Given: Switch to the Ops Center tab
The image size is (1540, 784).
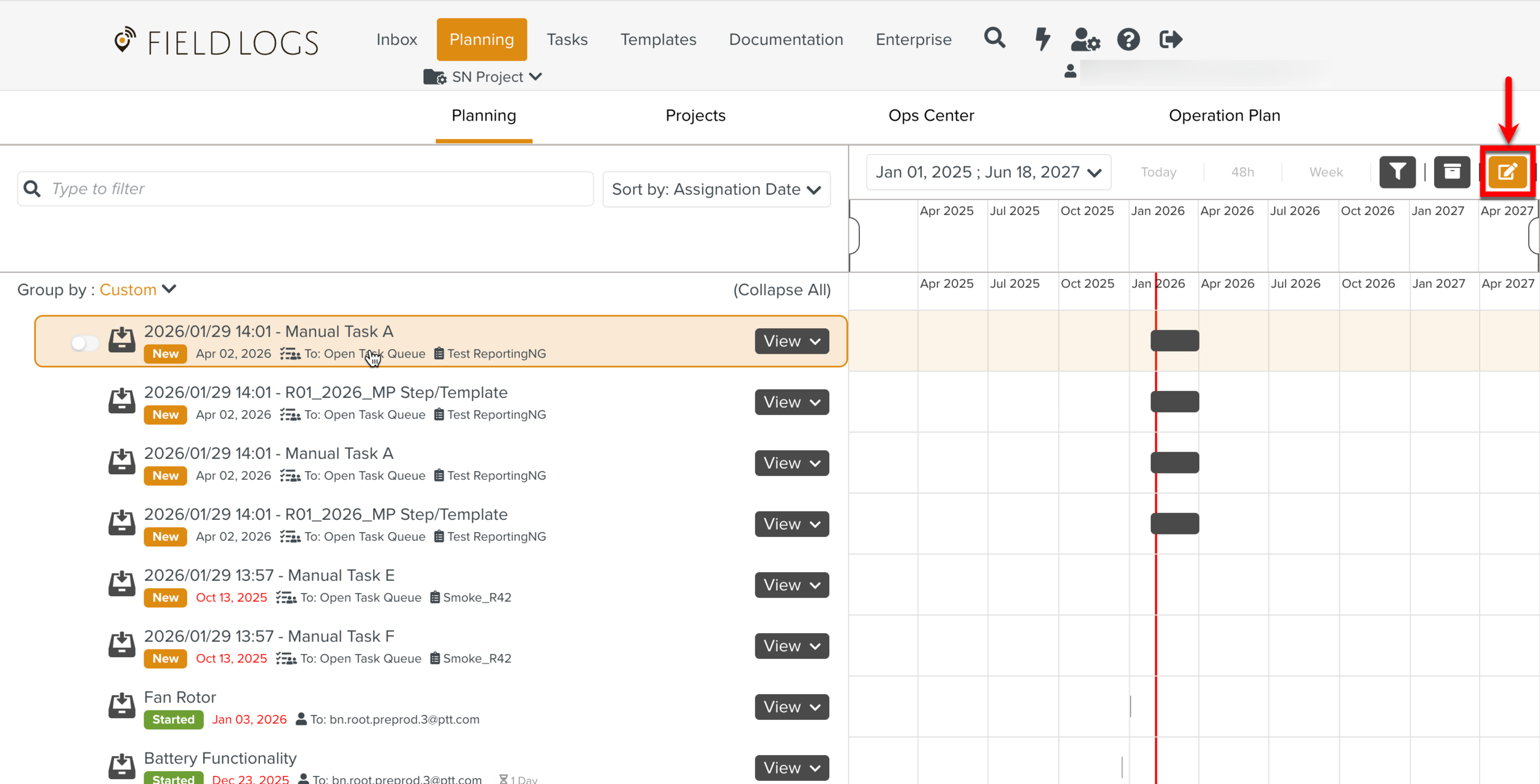Looking at the screenshot, I should point(931,116).
